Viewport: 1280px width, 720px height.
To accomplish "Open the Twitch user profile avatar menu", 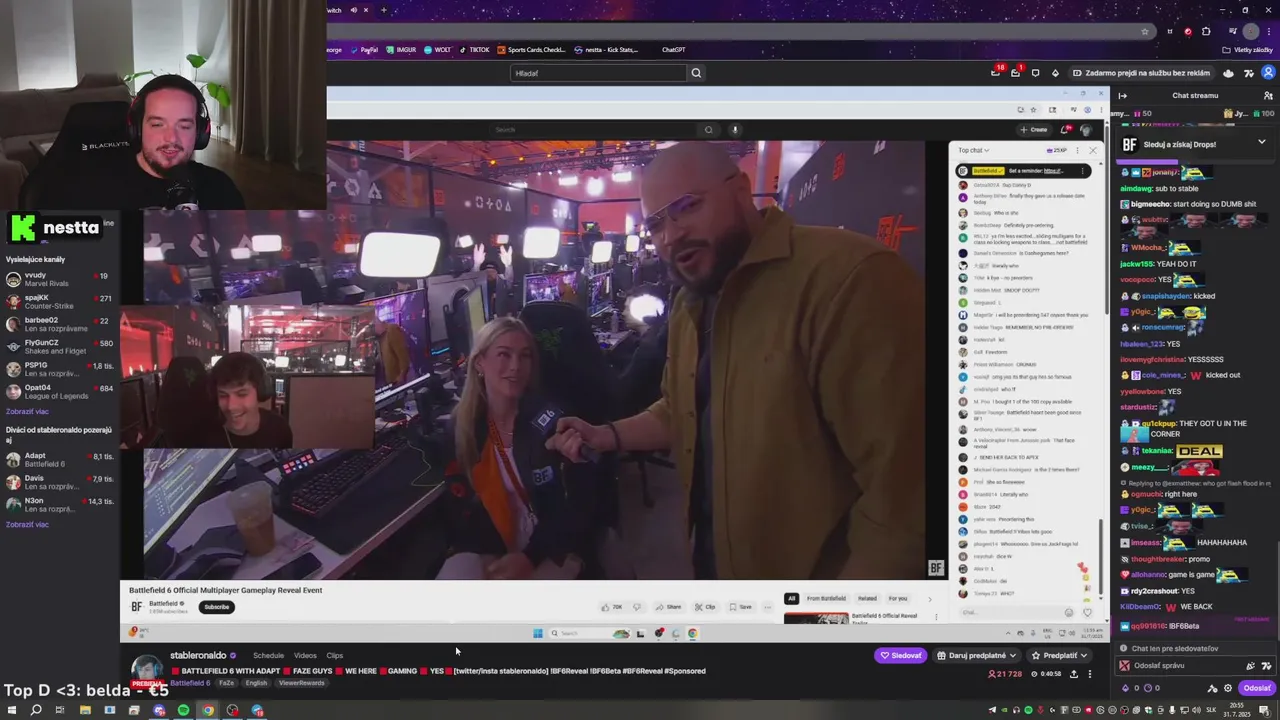I will (x=1269, y=72).
